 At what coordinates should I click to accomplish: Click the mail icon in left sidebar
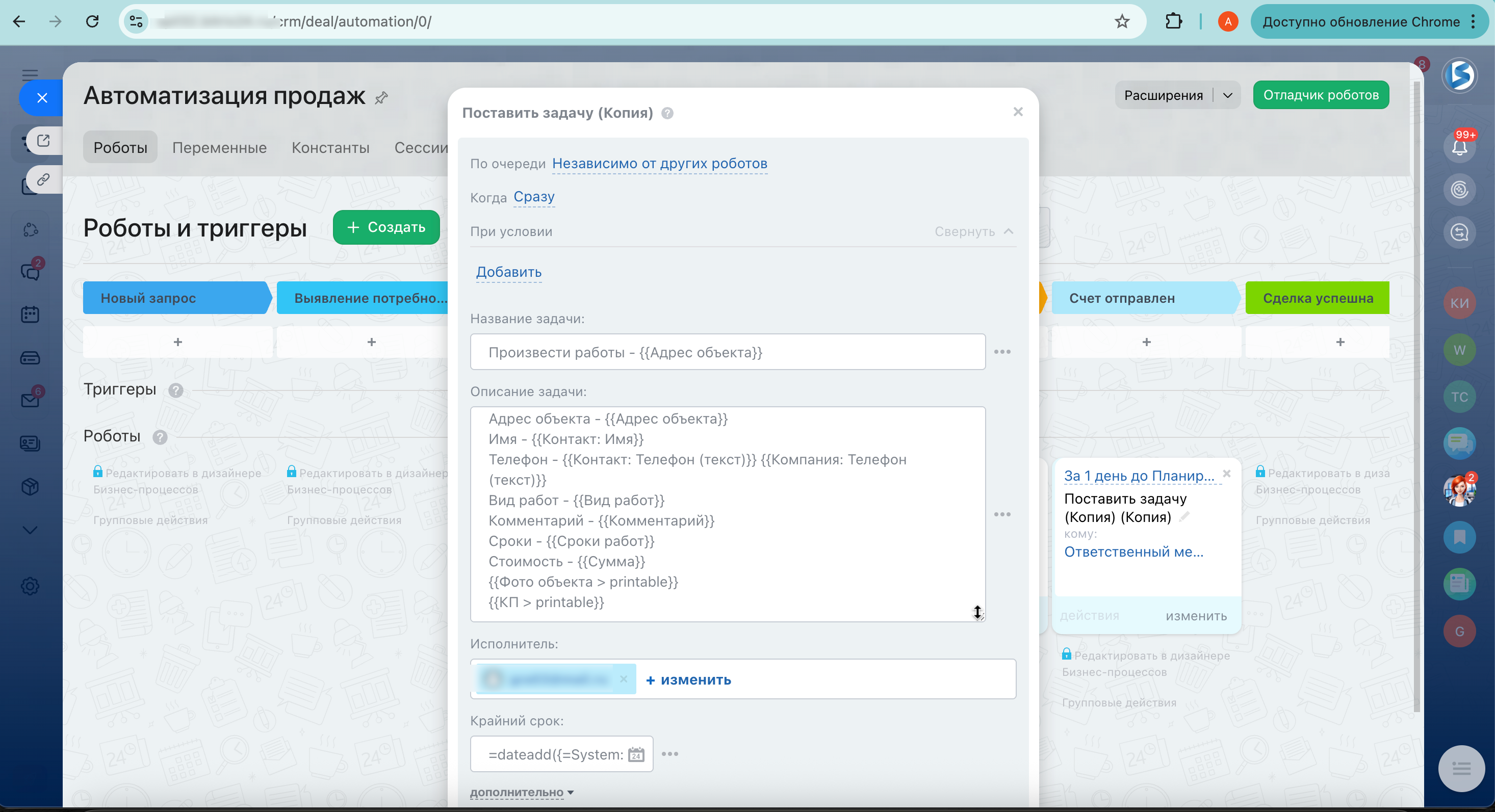[x=30, y=400]
